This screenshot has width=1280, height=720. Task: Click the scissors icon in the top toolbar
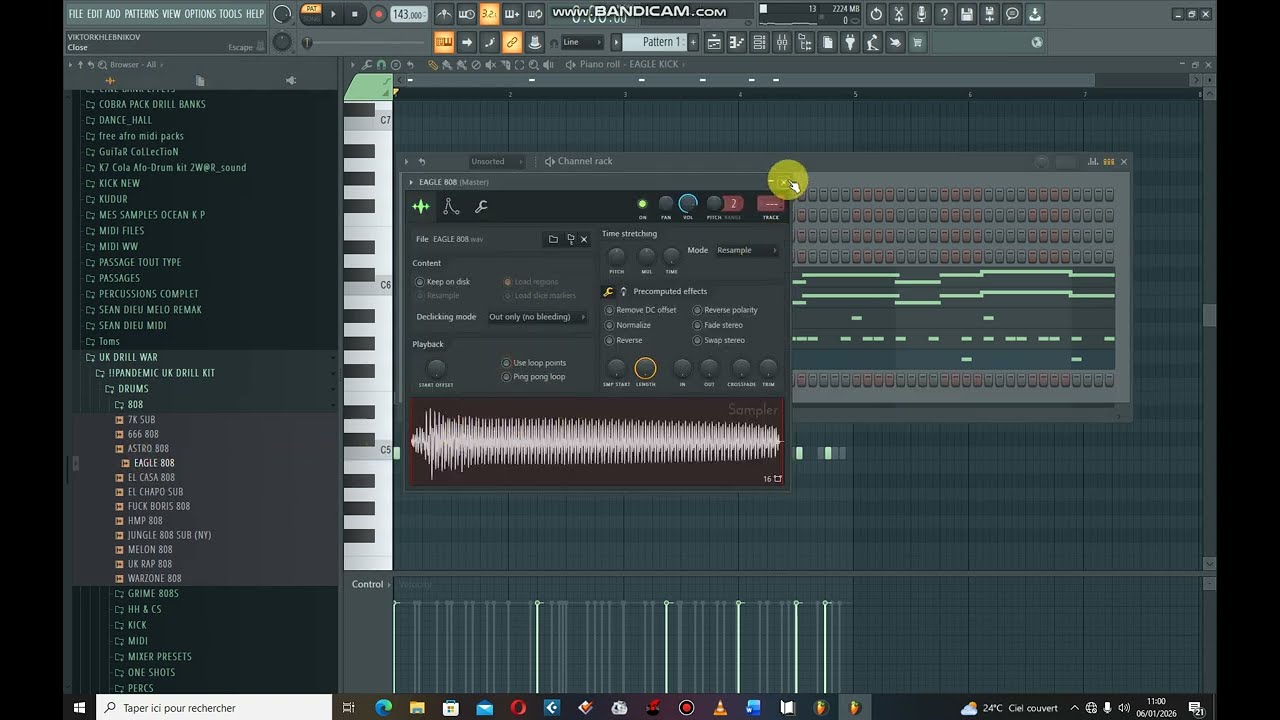[898, 14]
